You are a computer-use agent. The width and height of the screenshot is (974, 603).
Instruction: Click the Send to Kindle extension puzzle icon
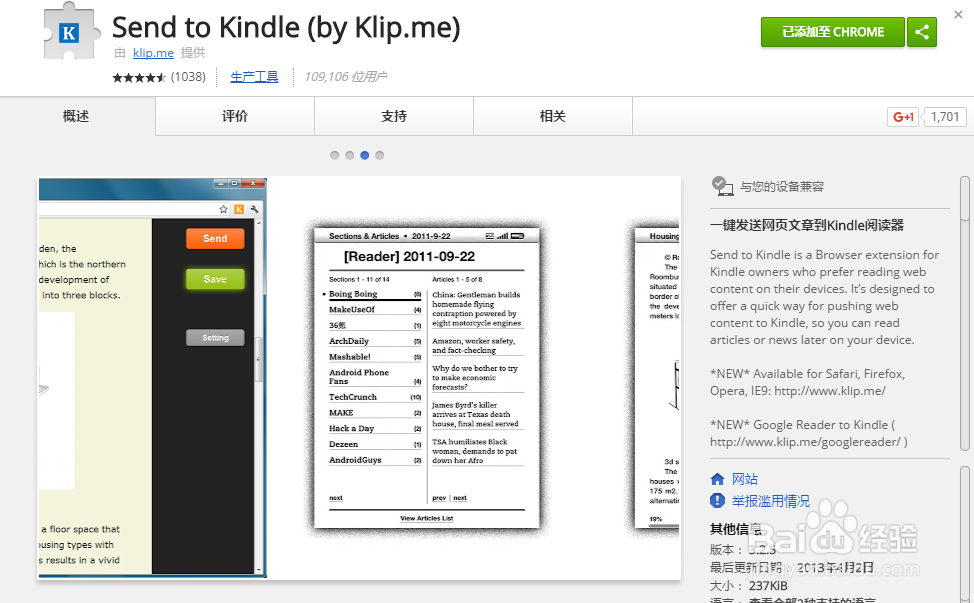(x=71, y=31)
